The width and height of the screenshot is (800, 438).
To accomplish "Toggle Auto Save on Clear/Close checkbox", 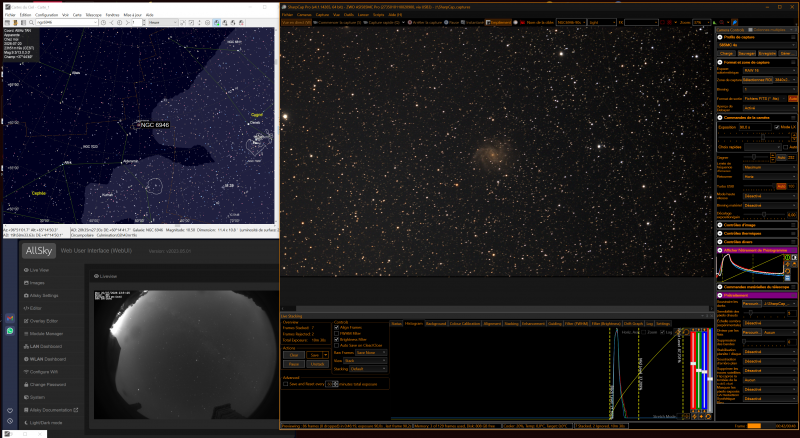I will [336, 346].
